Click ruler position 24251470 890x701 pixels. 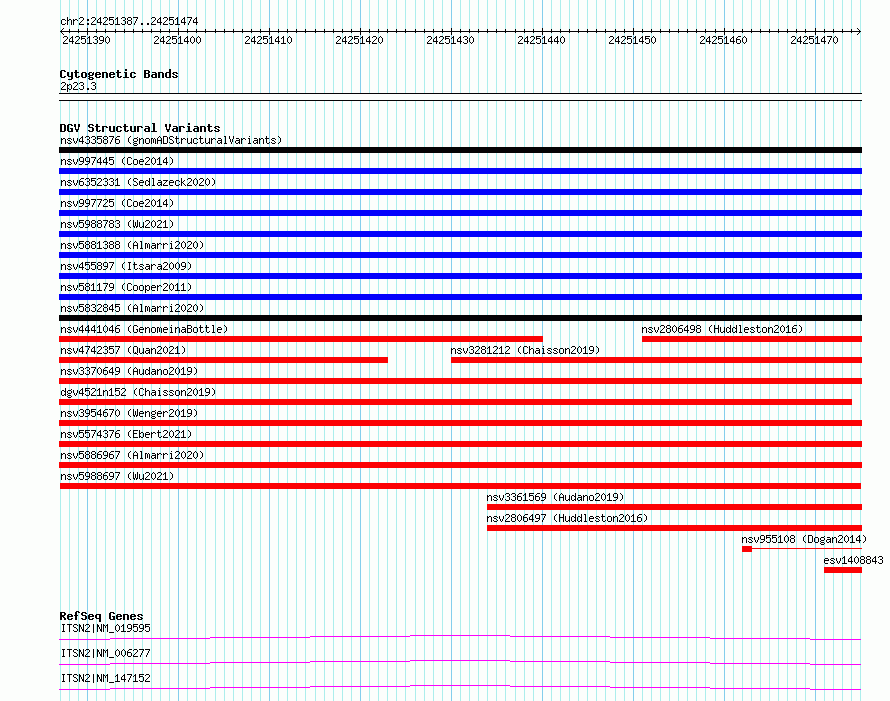click(x=814, y=40)
